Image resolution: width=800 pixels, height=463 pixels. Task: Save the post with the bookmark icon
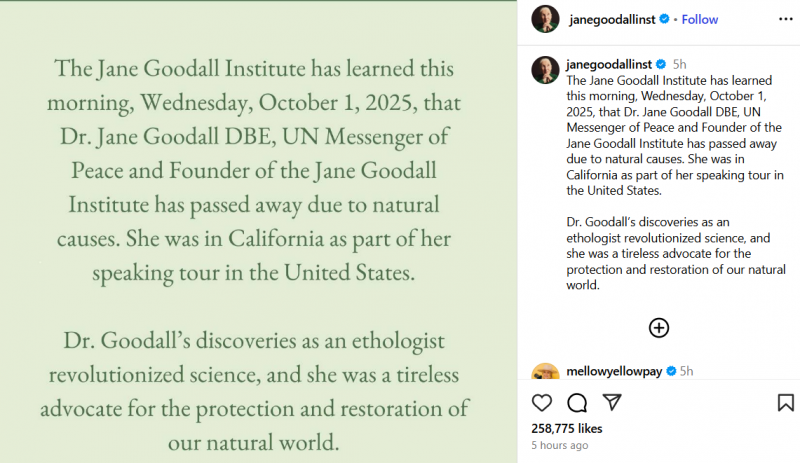[x=785, y=403]
